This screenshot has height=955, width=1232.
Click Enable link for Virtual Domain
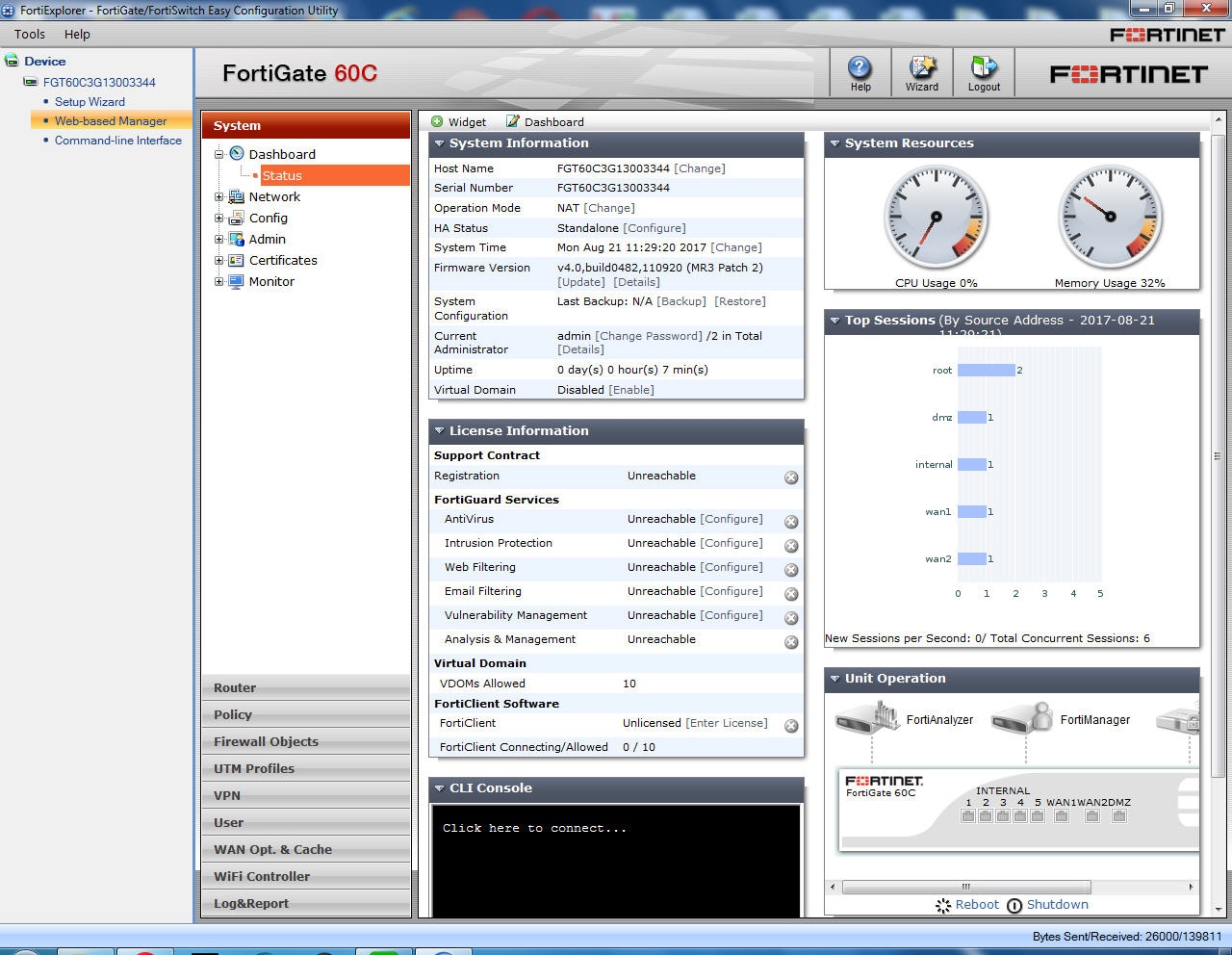click(x=631, y=390)
